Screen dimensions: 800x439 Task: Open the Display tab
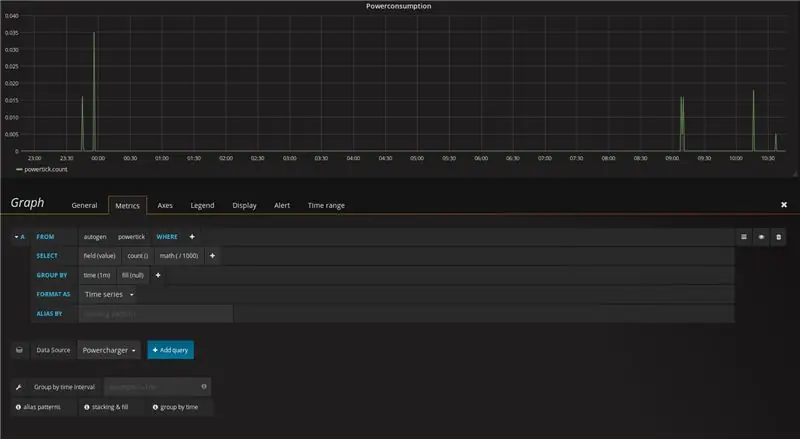(x=244, y=205)
